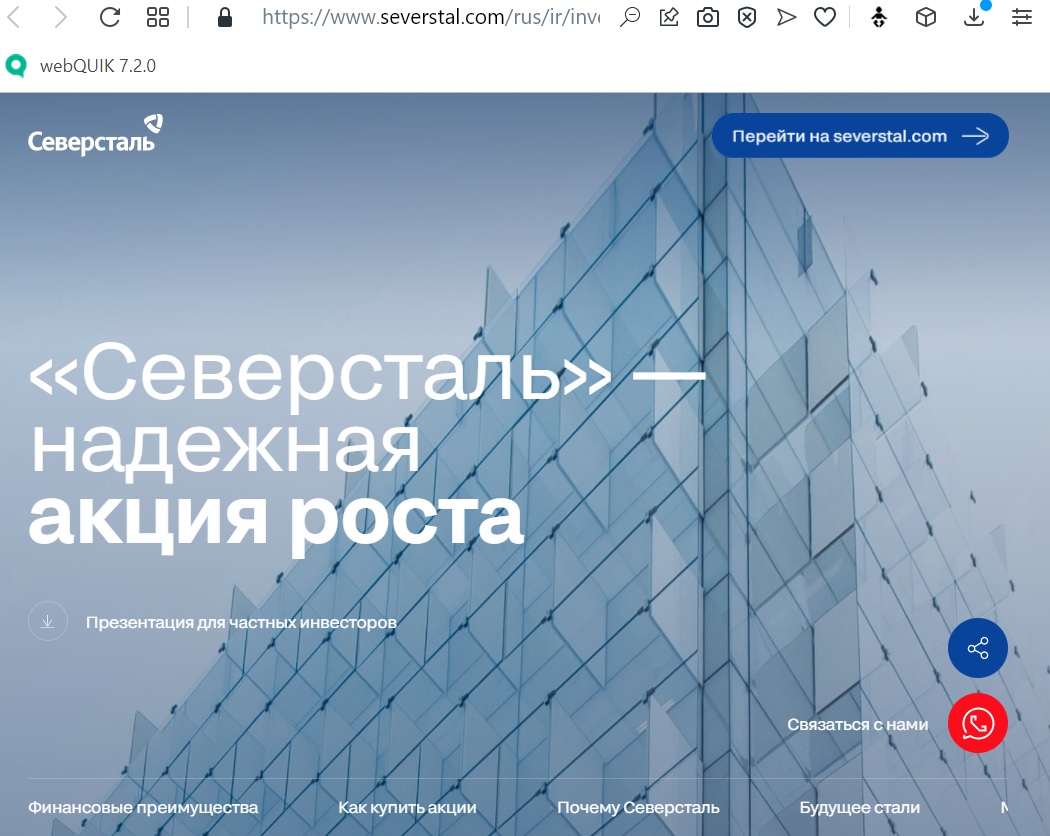The width and height of the screenshot is (1050, 836).
Task: Click the red phone chat contact button
Action: (978, 723)
